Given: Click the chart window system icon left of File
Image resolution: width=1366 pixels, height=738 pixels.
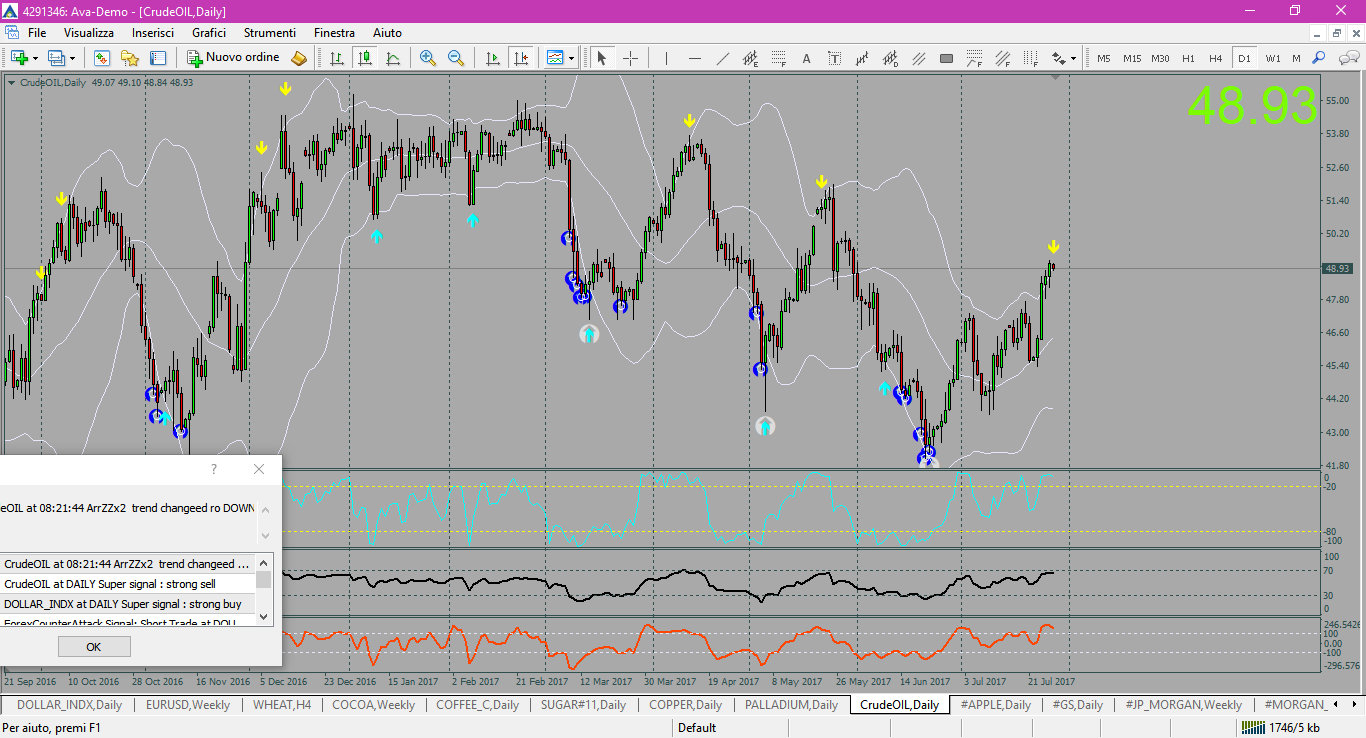Looking at the screenshot, I should pos(11,33).
